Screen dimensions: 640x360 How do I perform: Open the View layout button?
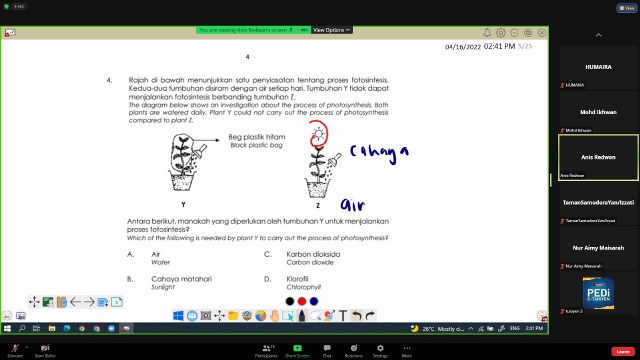click(x=627, y=8)
